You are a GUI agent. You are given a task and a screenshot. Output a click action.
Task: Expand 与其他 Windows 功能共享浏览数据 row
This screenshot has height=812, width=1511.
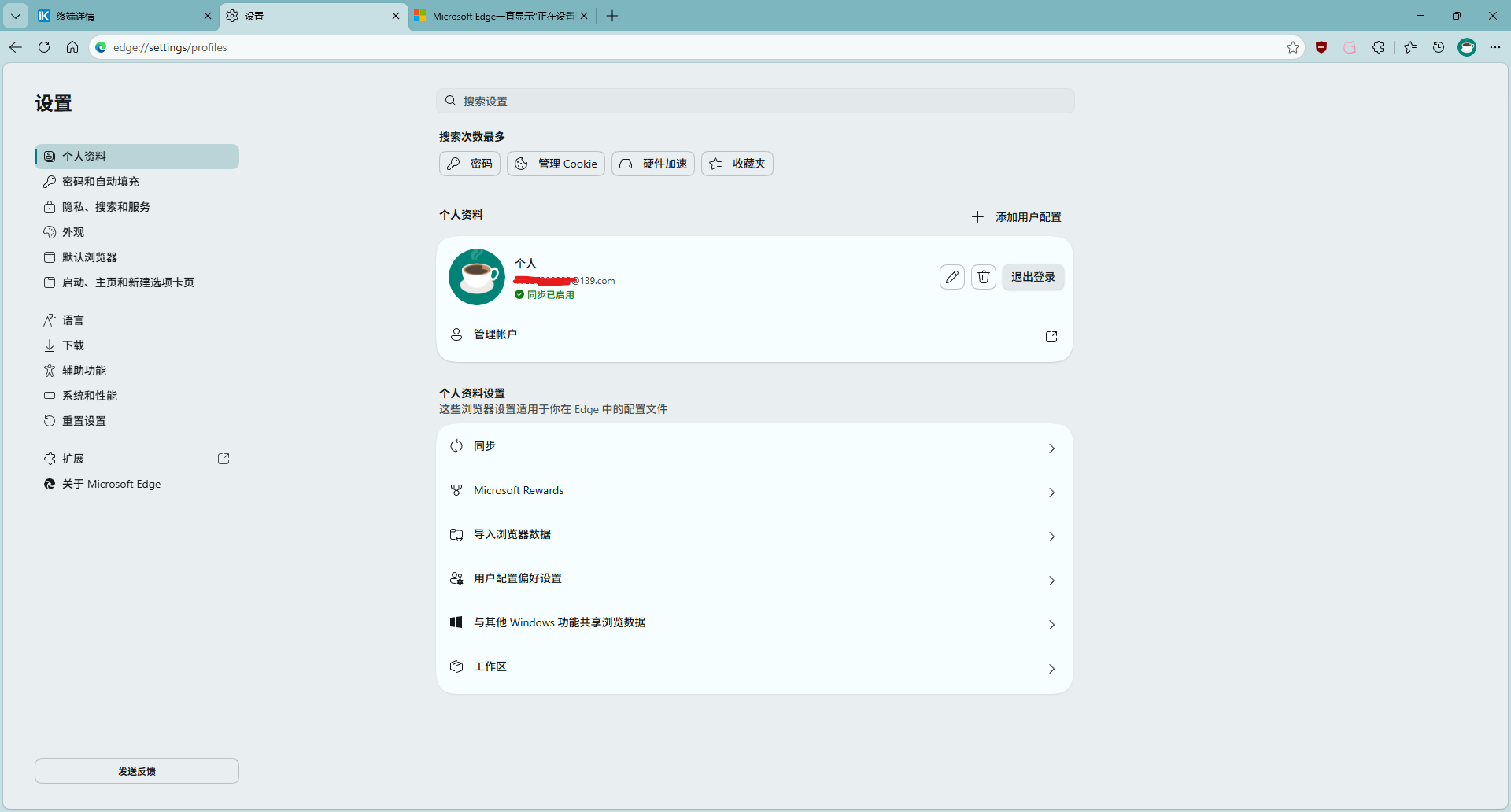(755, 623)
